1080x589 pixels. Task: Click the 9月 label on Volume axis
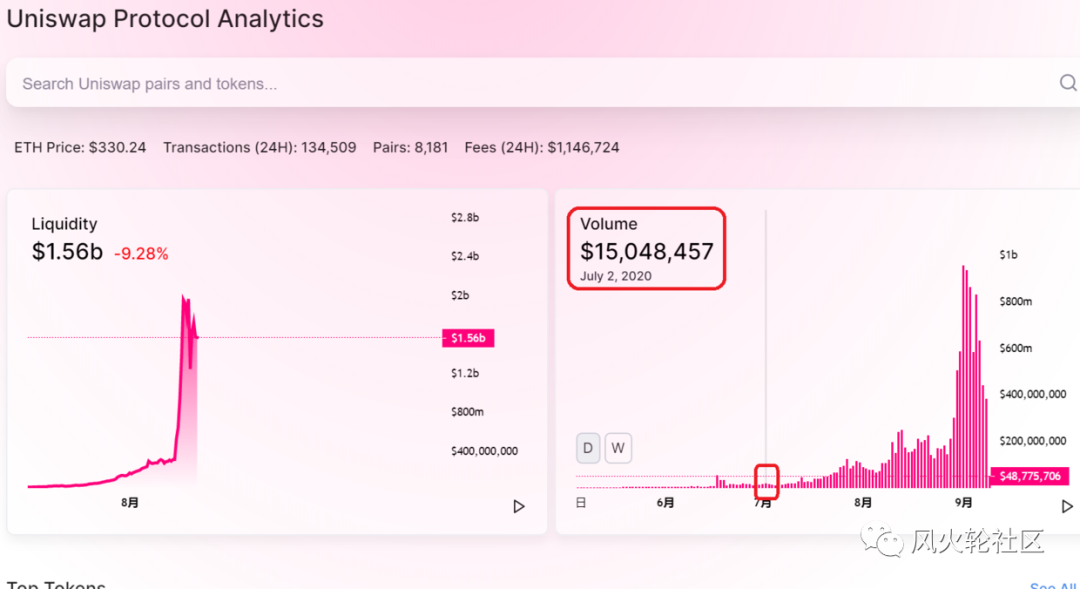[963, 503]
